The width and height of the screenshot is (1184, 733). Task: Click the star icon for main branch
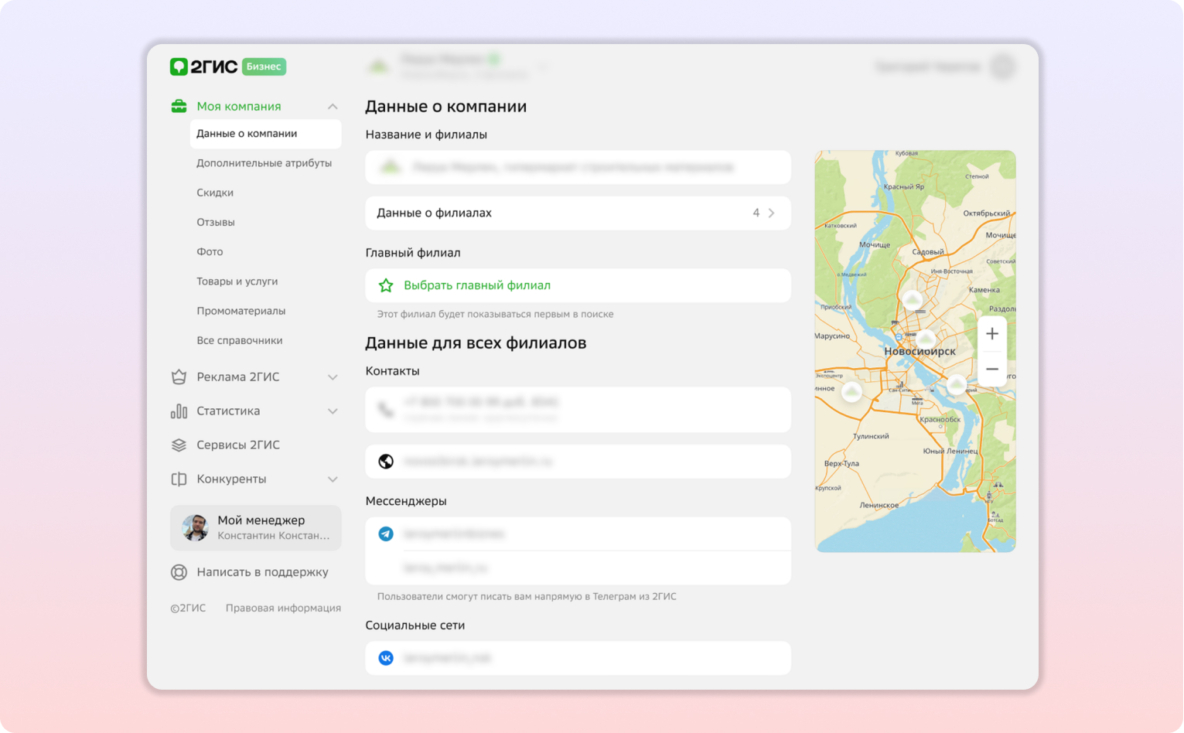[x=386, y=285]
